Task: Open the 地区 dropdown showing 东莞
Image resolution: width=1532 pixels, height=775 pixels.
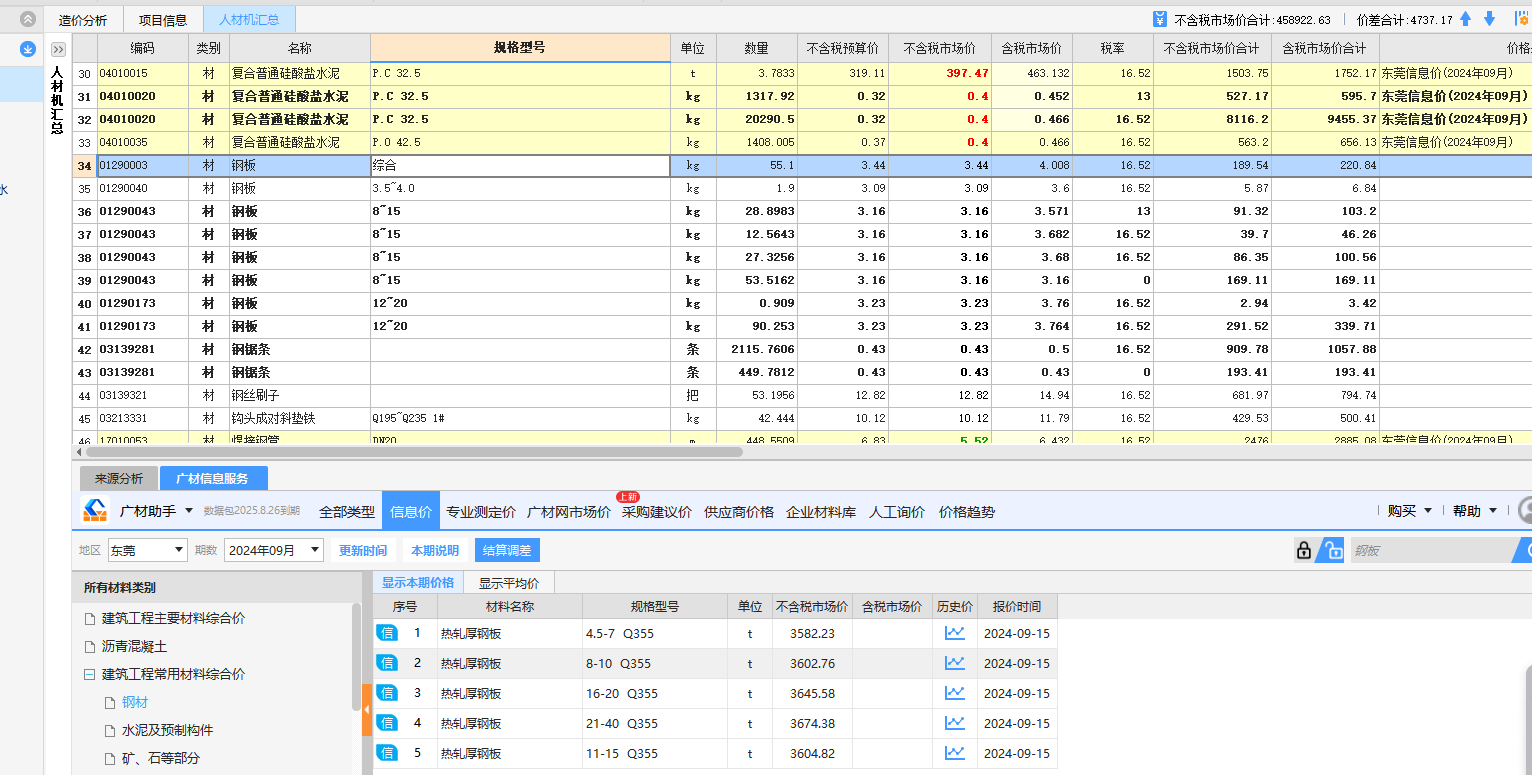Action: tap(147, 549)
